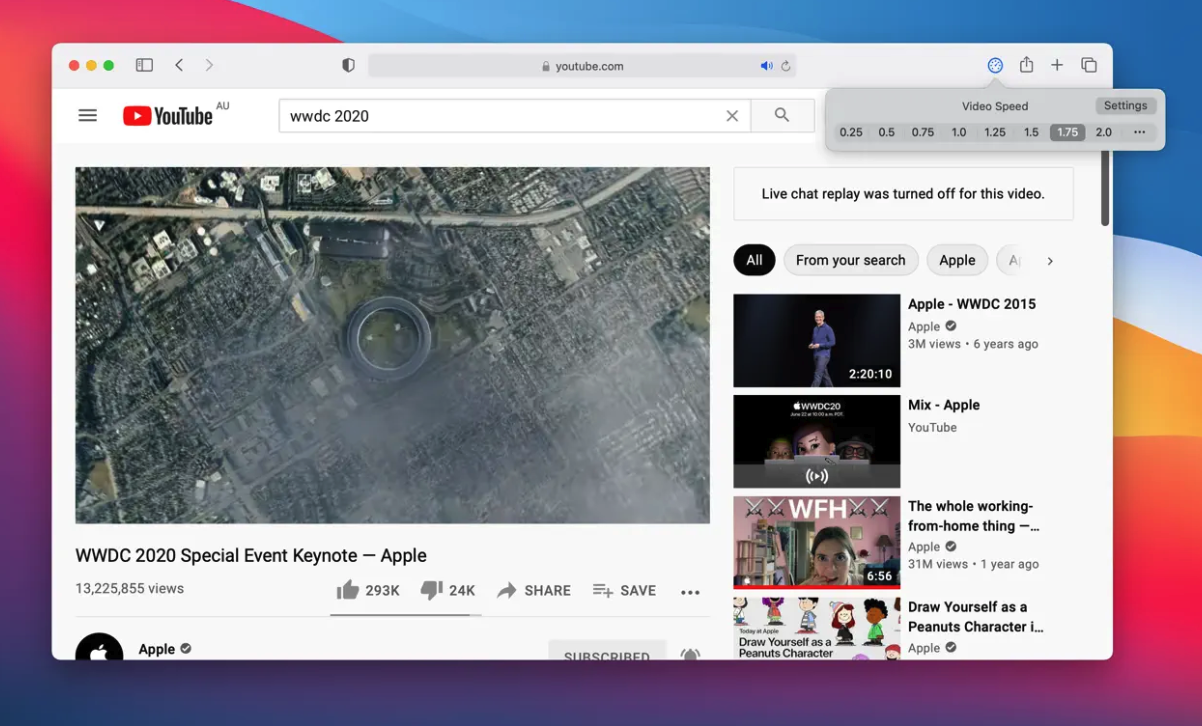Open video speed Settings

coord(1125,106)
